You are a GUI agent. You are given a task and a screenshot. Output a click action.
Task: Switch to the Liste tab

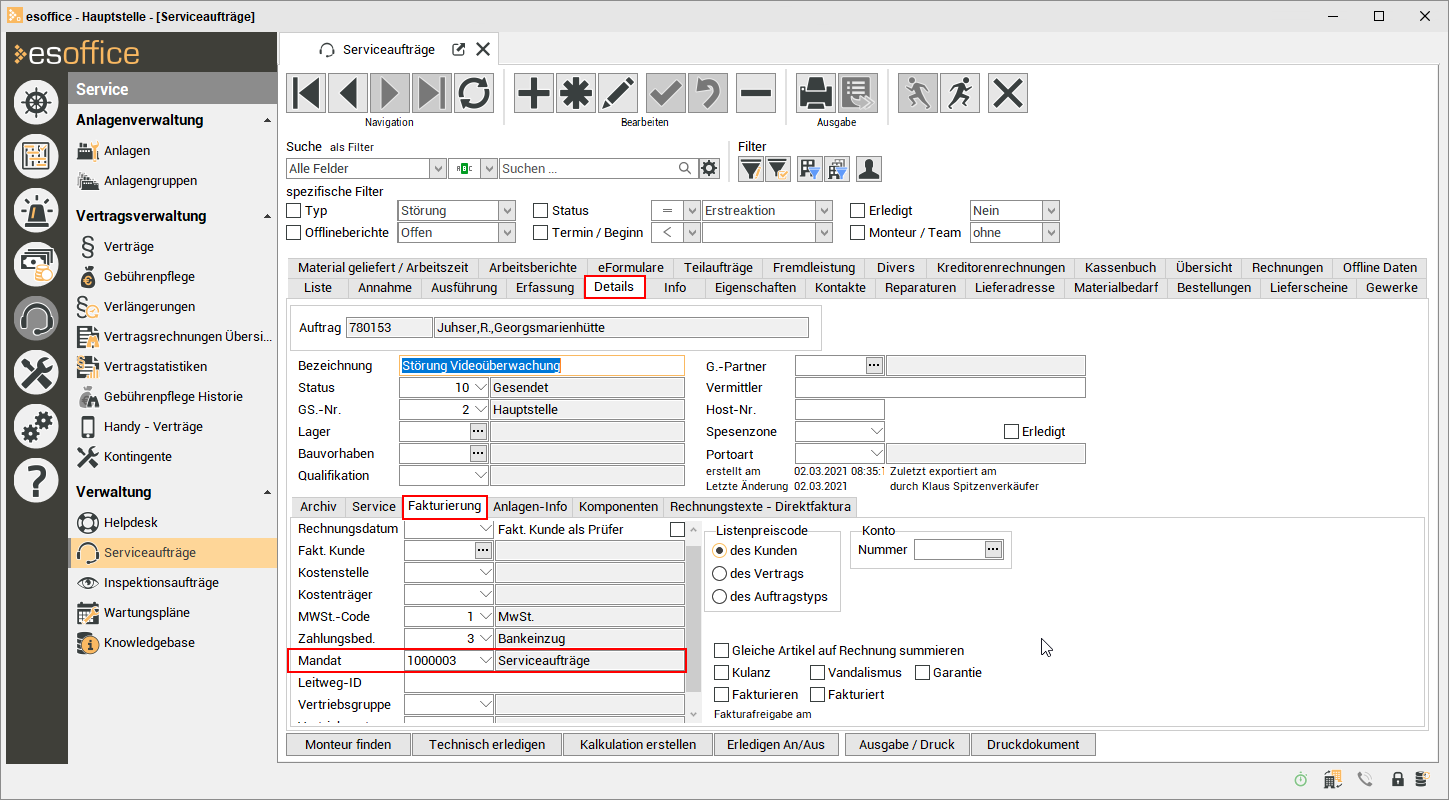click(x=318, y=288)
